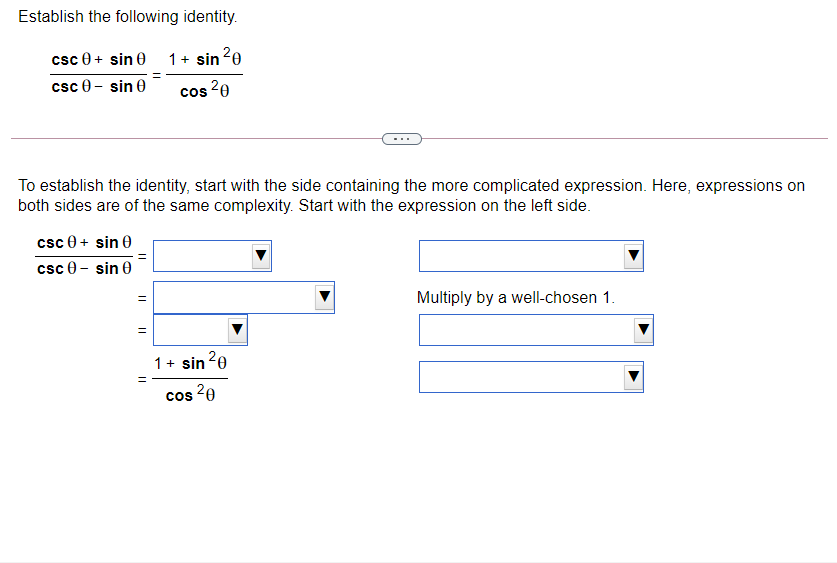Click the 'Multiply by a well-chosen 1.' text
The image size is (837, 563).
(x=516, y=297)
